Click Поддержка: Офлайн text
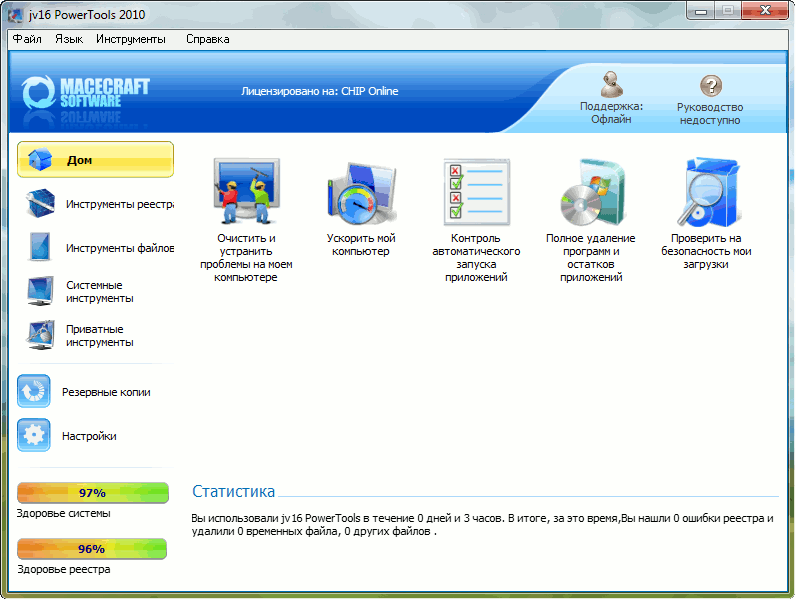 point(611,113)
